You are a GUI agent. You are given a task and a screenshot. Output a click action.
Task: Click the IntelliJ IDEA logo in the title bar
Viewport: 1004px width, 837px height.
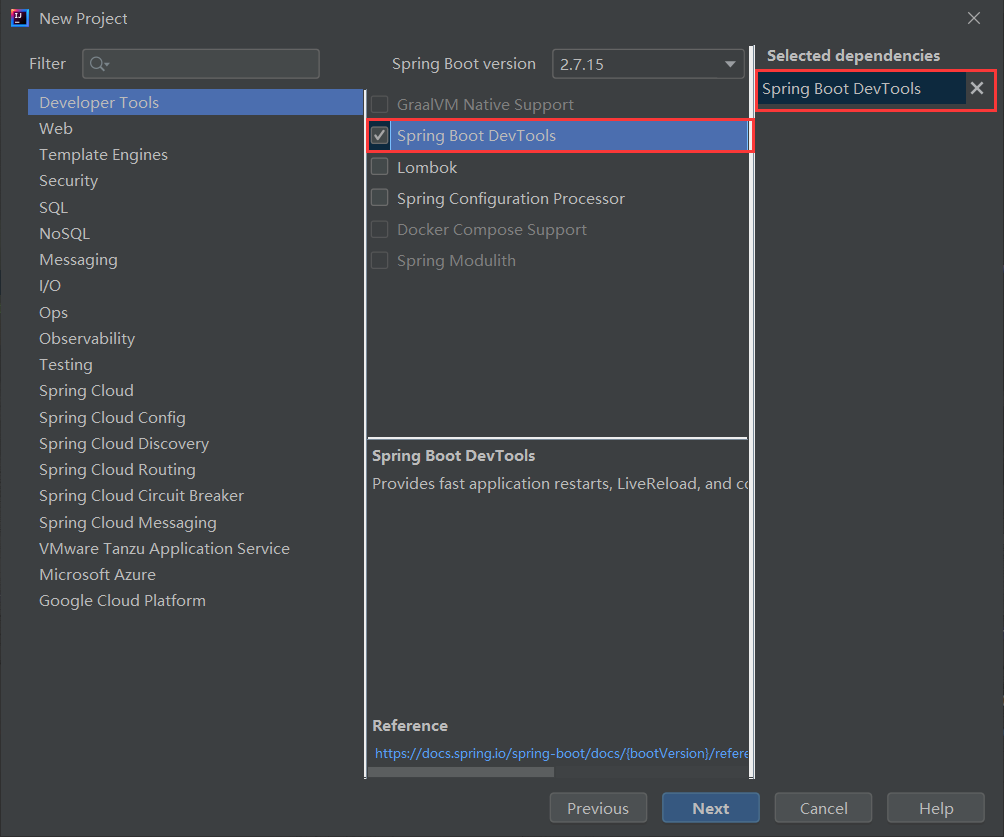[x=18, y=18]
